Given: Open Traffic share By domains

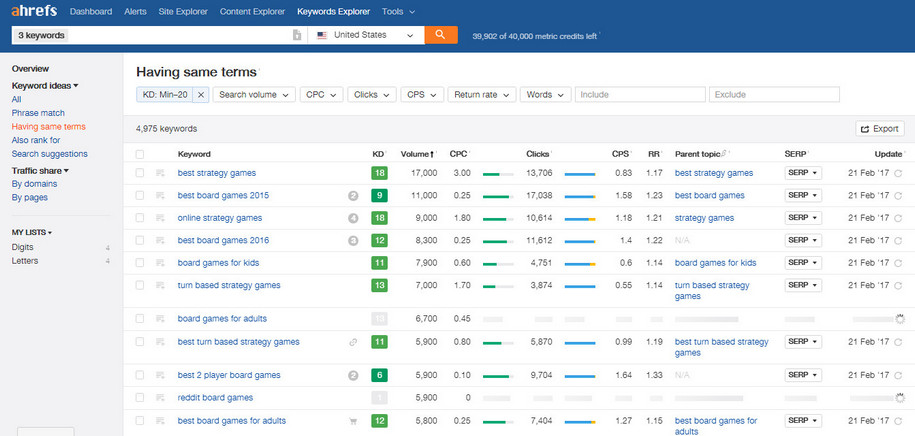Looking at the screenshot, I should tap(34, 184).
